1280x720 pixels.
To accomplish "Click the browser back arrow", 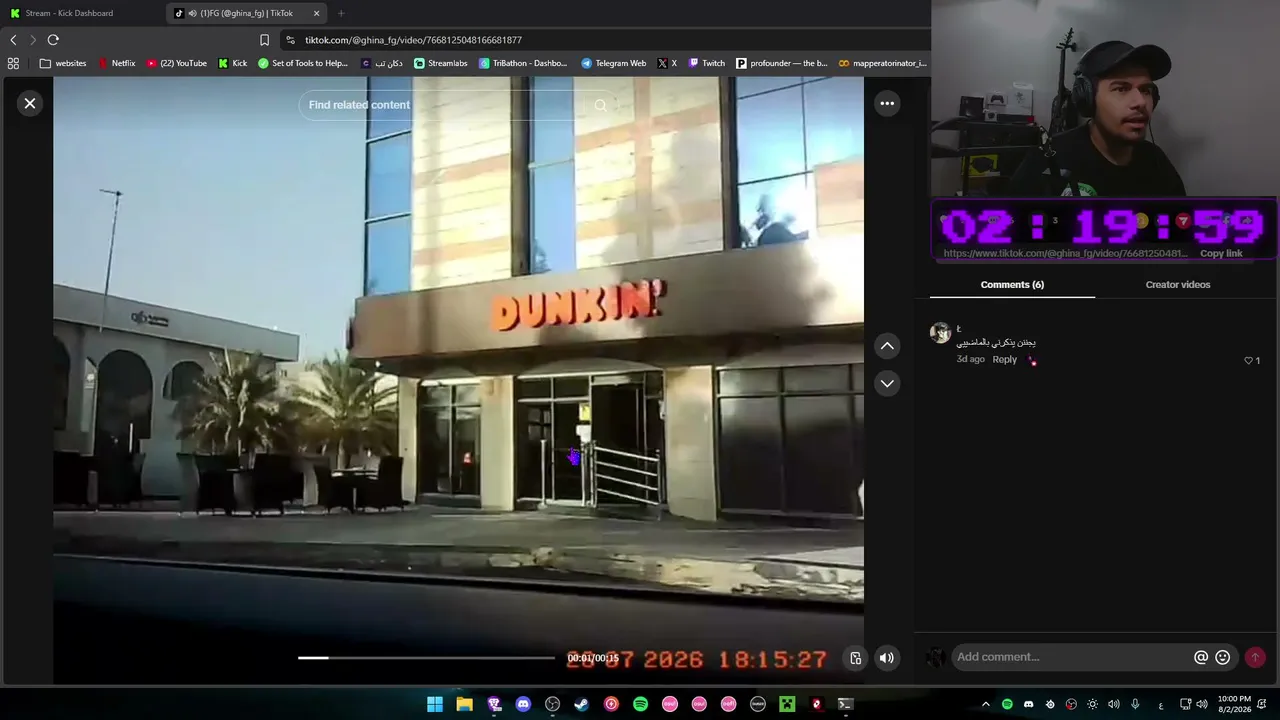I will point(13,40).
